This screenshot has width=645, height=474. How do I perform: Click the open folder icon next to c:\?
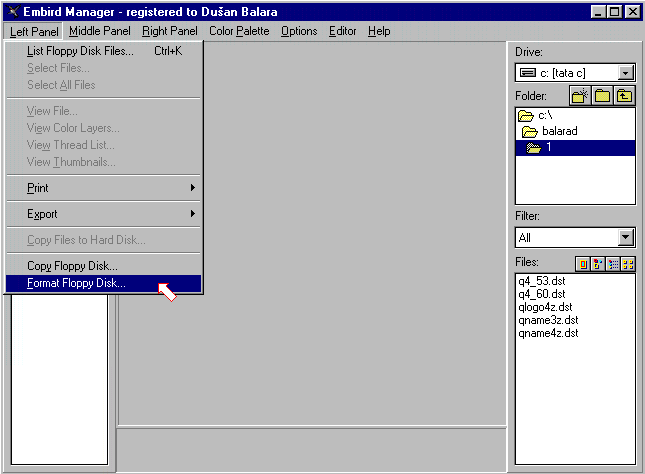[525, 116]
